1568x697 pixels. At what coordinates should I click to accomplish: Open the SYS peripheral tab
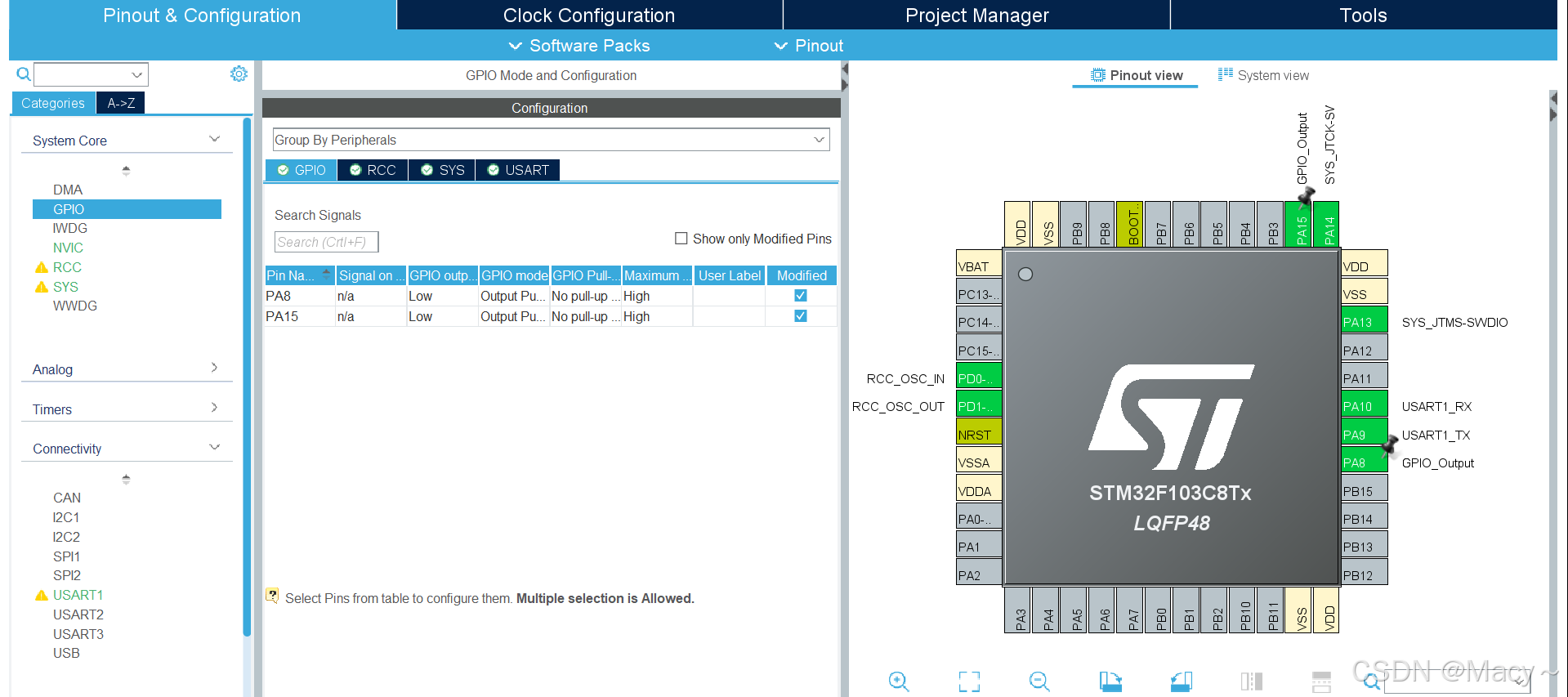(442, 170)
